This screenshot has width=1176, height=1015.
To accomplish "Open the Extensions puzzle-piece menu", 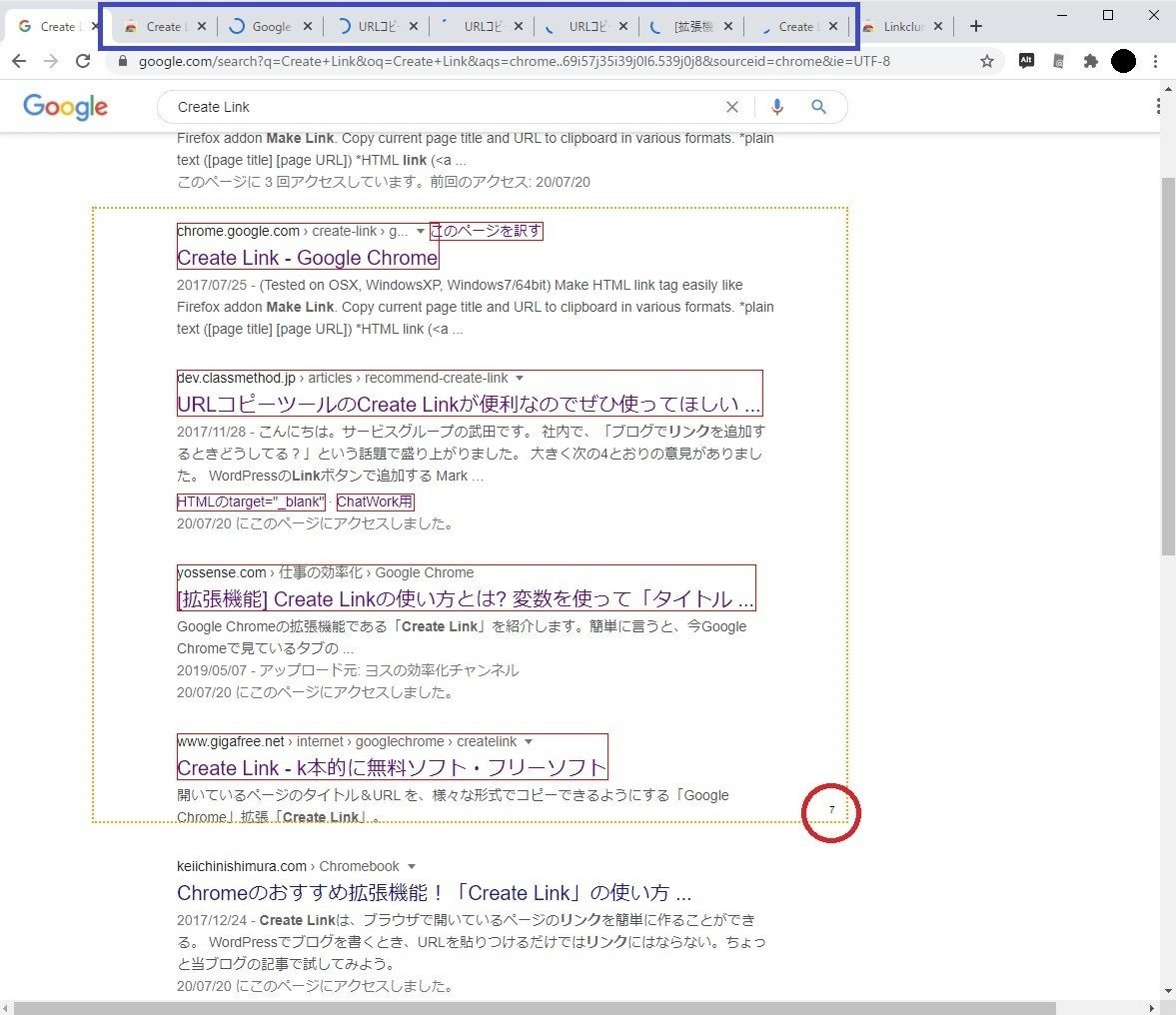I will (x=1090, y=62).
